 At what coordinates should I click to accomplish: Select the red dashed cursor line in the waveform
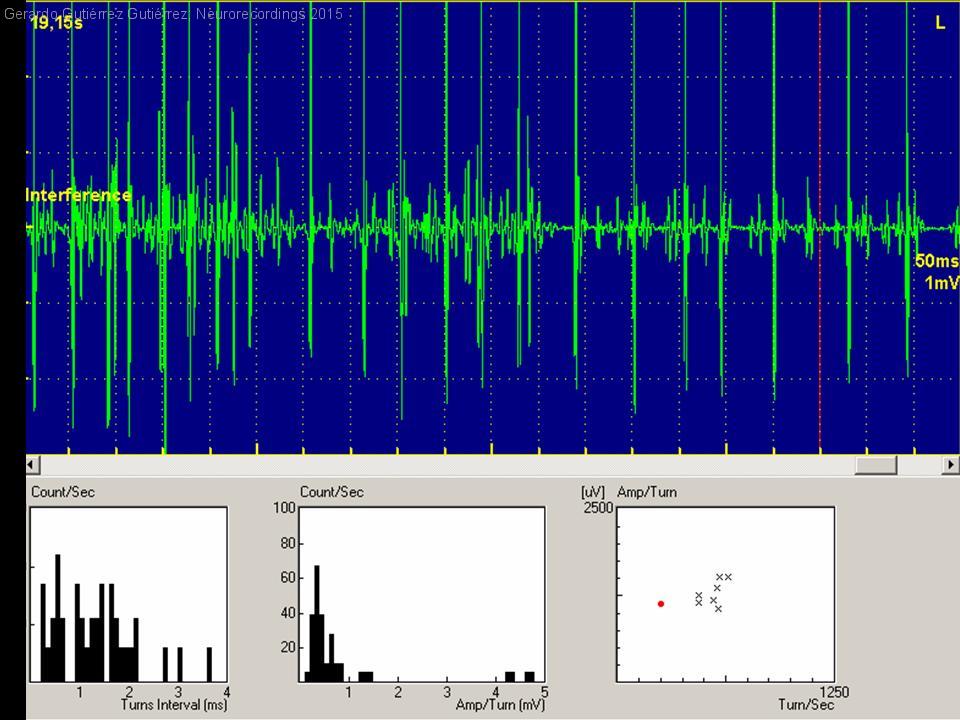coord(820,227)
